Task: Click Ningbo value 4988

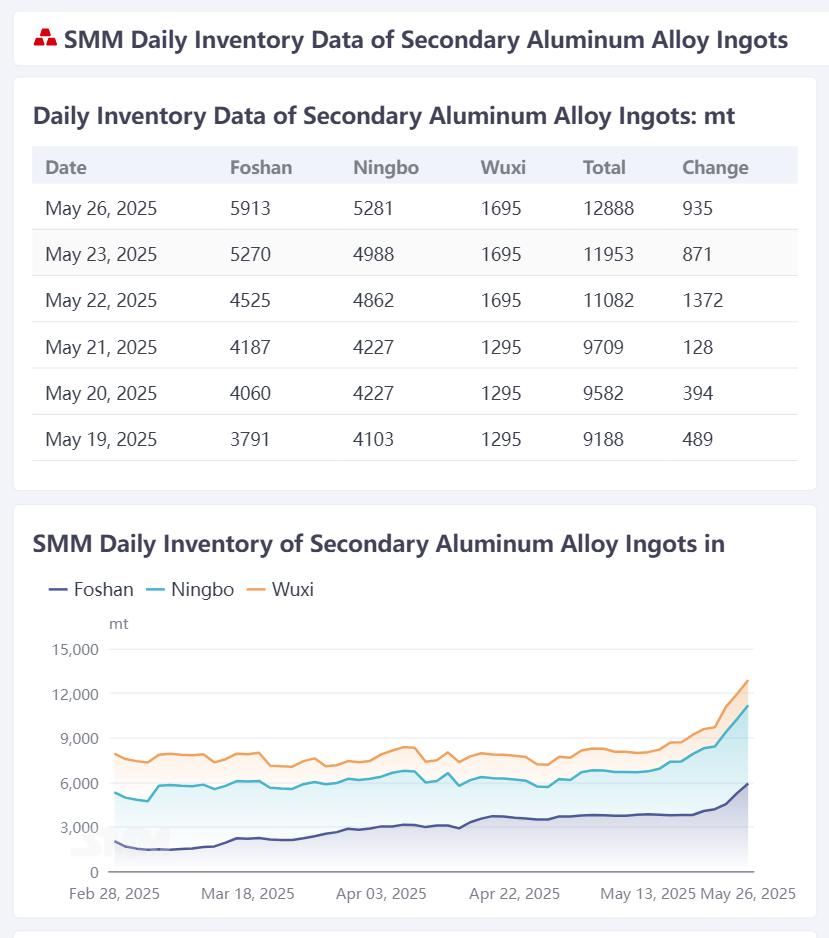Action: 373,254
